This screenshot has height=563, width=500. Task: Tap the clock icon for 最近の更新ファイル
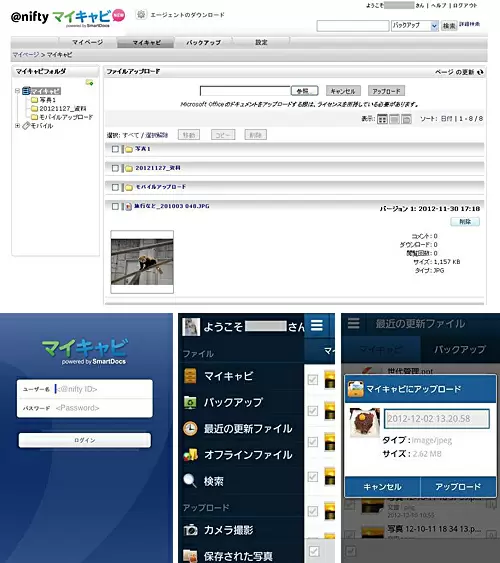190,428
